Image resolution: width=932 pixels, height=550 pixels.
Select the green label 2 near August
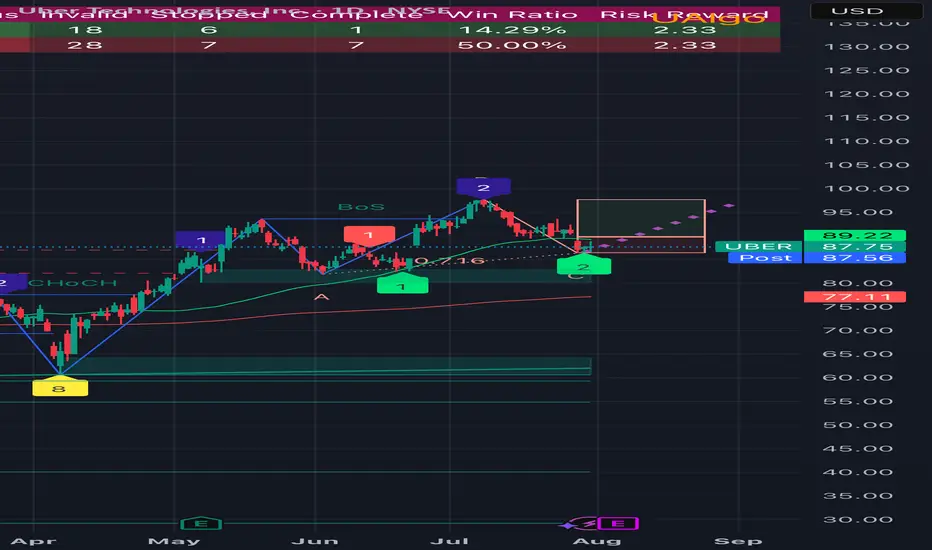pos(584,266)
